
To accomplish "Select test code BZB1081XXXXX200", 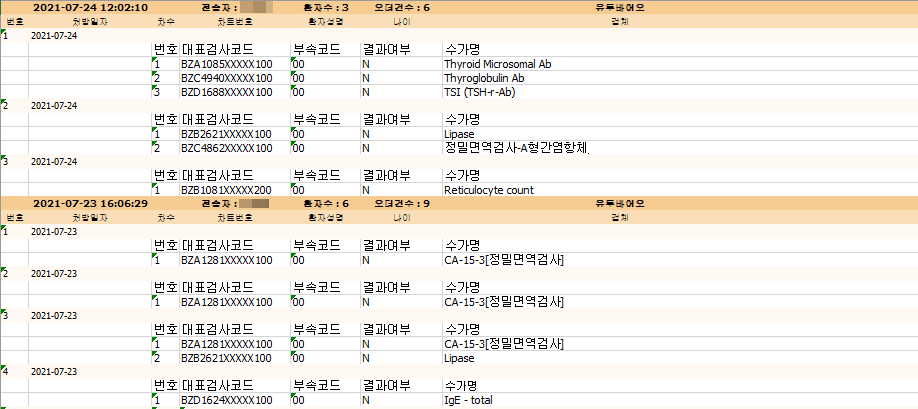I will tap(226, 190).
